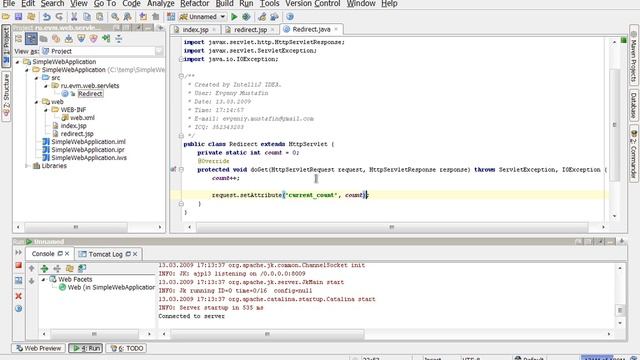Click Collapse All icon in Project toolbar

tap(118, 39)
